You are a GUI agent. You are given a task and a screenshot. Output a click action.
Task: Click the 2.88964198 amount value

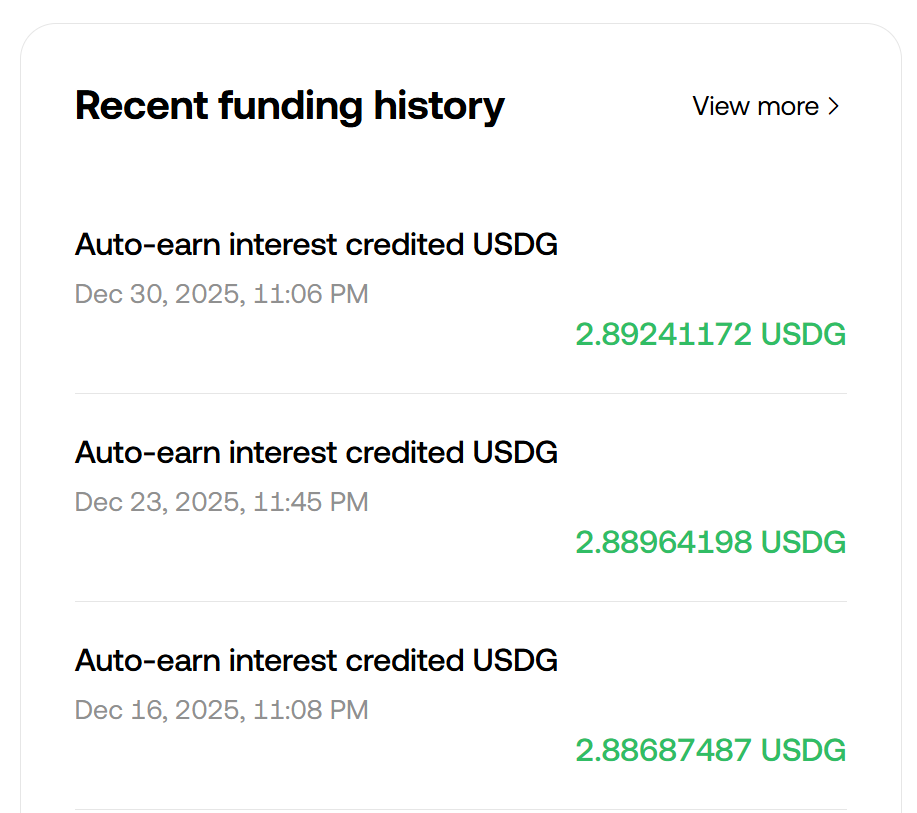click(663, 542)
